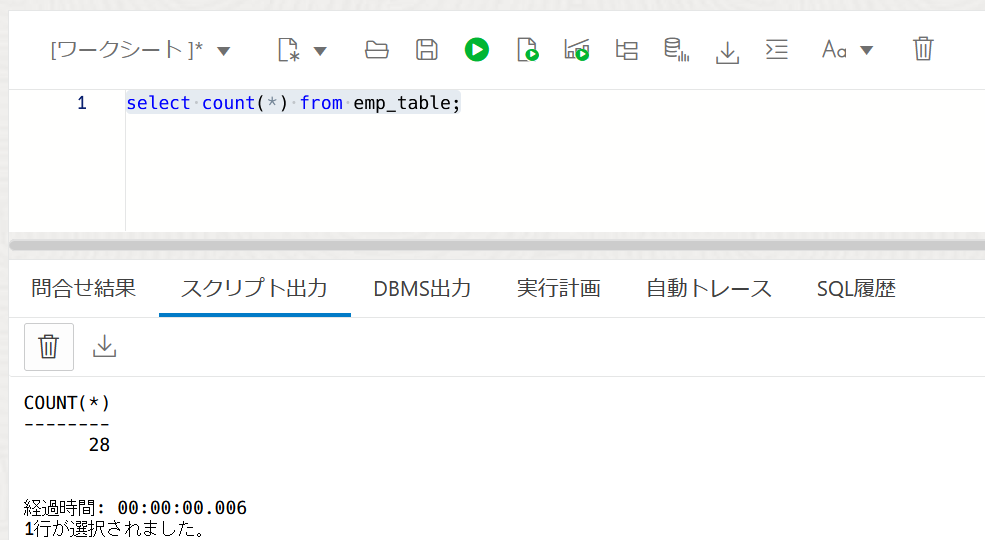Click the 経過時間 elapsed time text
The height and width of the screenshot is (540, 985).
coord(135,507)
